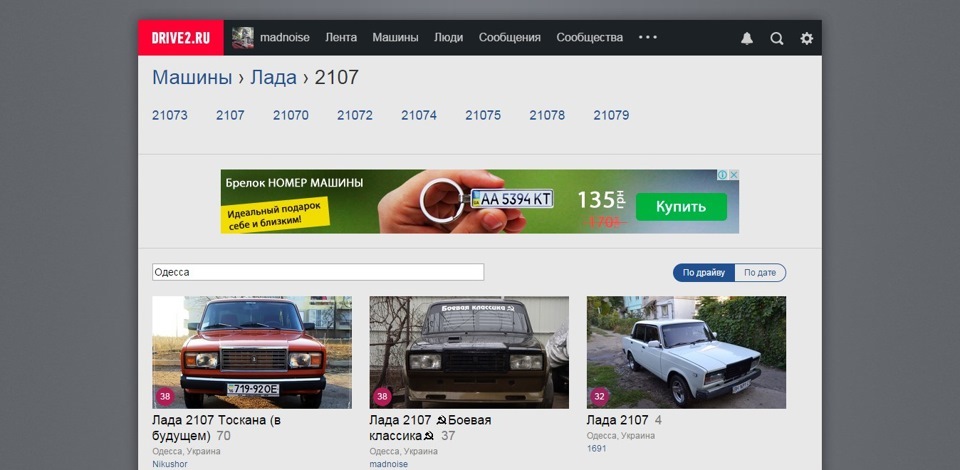Click the 38 badge on black car

(x=382, y=397)
